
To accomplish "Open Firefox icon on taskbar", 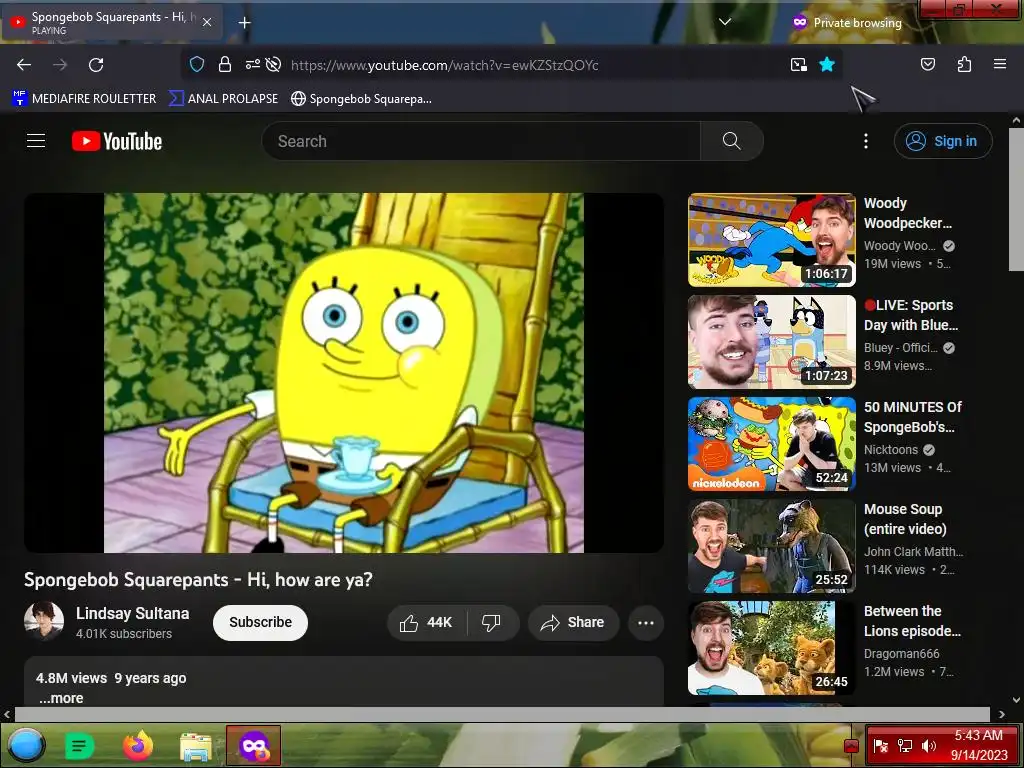I will coord(138,745).
